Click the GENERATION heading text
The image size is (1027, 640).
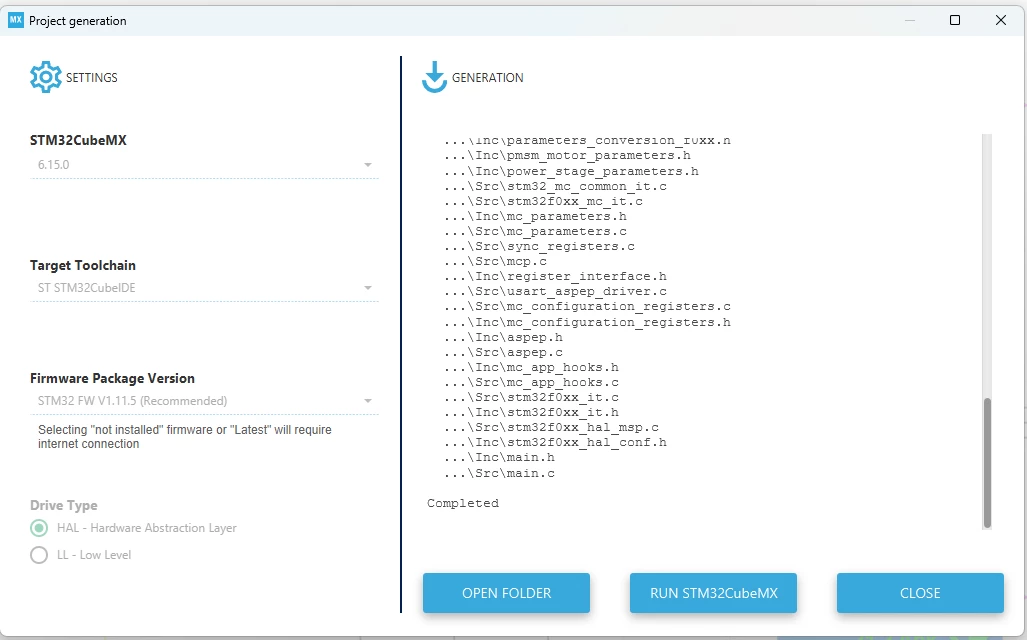[x=487, y=77]
